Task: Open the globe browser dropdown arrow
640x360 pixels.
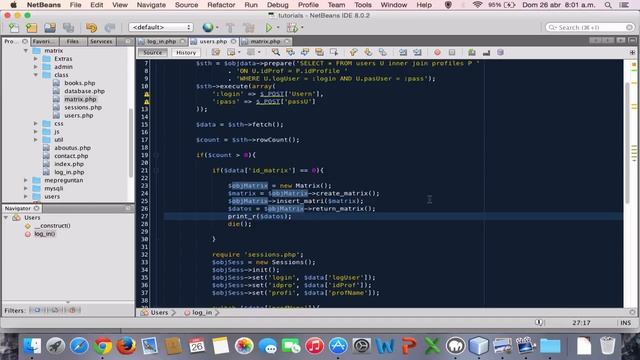Action: click(x=217, y=28)
